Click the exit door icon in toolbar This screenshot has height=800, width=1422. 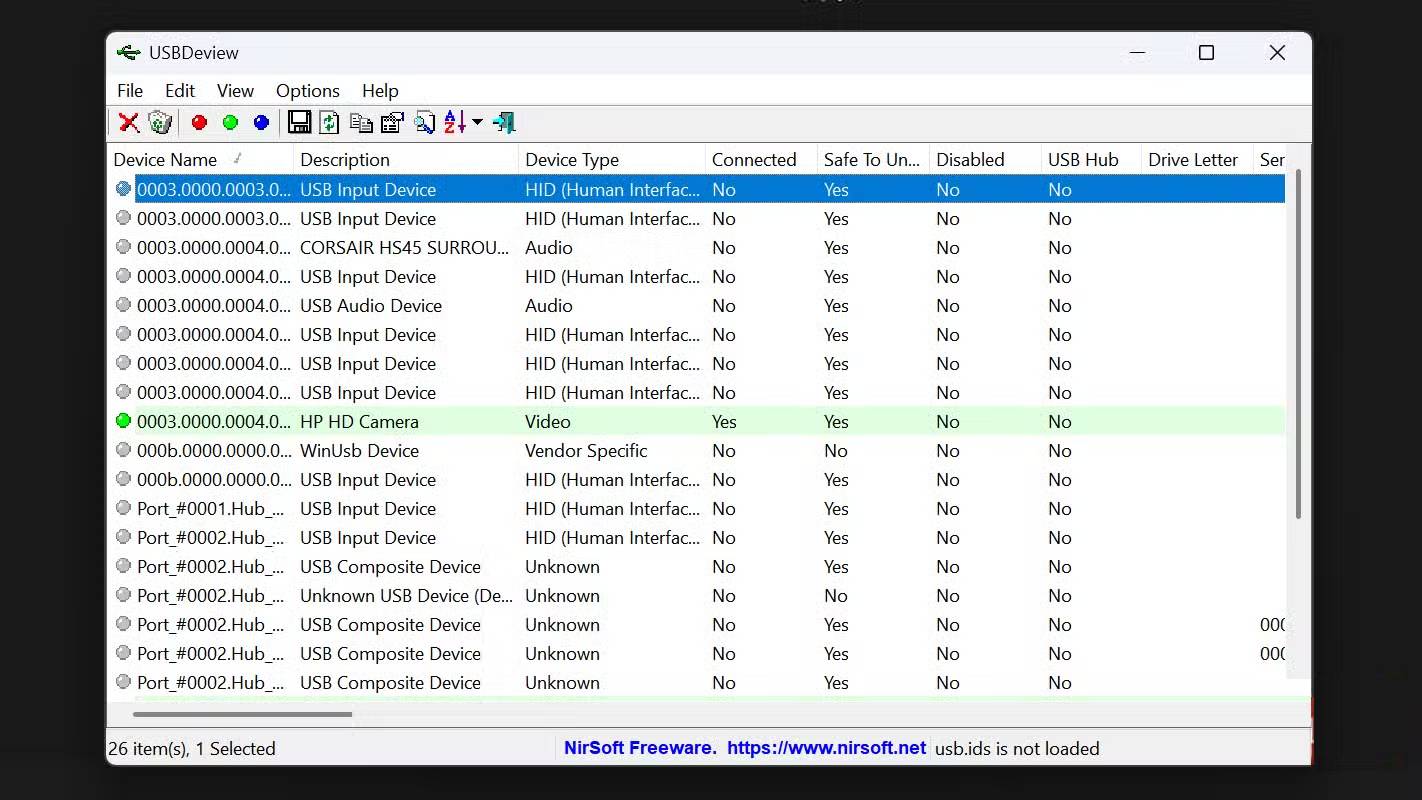click(x=504, y=123)
